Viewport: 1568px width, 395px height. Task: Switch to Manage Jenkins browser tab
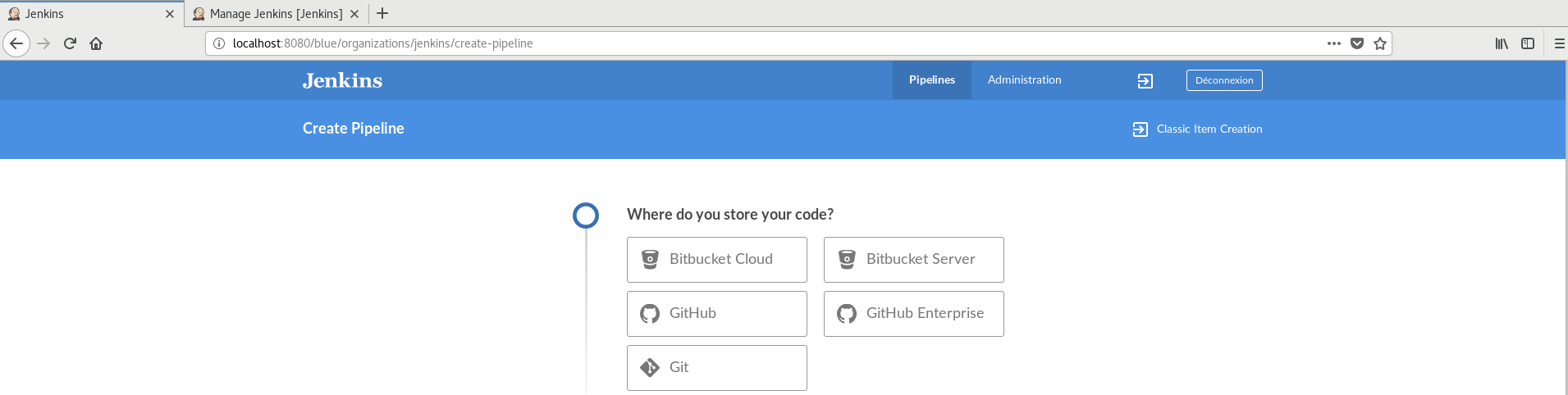point(275,14)
